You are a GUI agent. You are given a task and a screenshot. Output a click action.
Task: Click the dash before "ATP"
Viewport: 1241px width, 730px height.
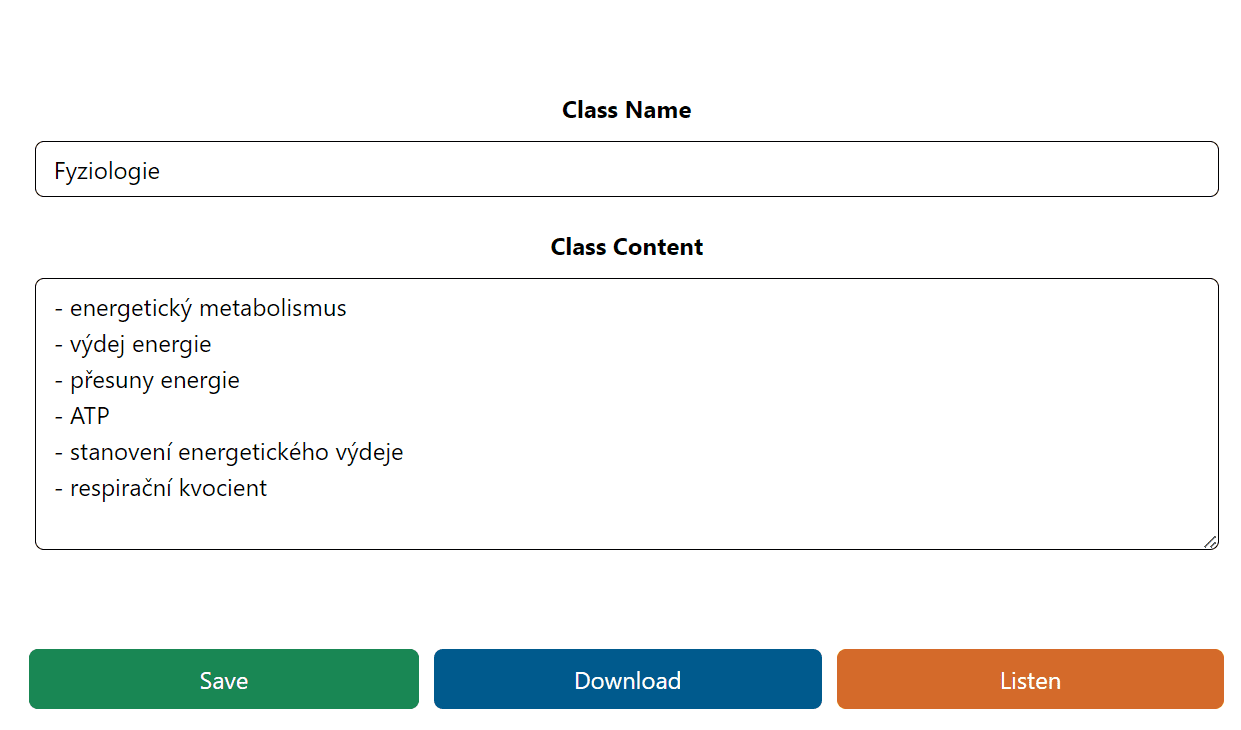[x=58, y=417]
